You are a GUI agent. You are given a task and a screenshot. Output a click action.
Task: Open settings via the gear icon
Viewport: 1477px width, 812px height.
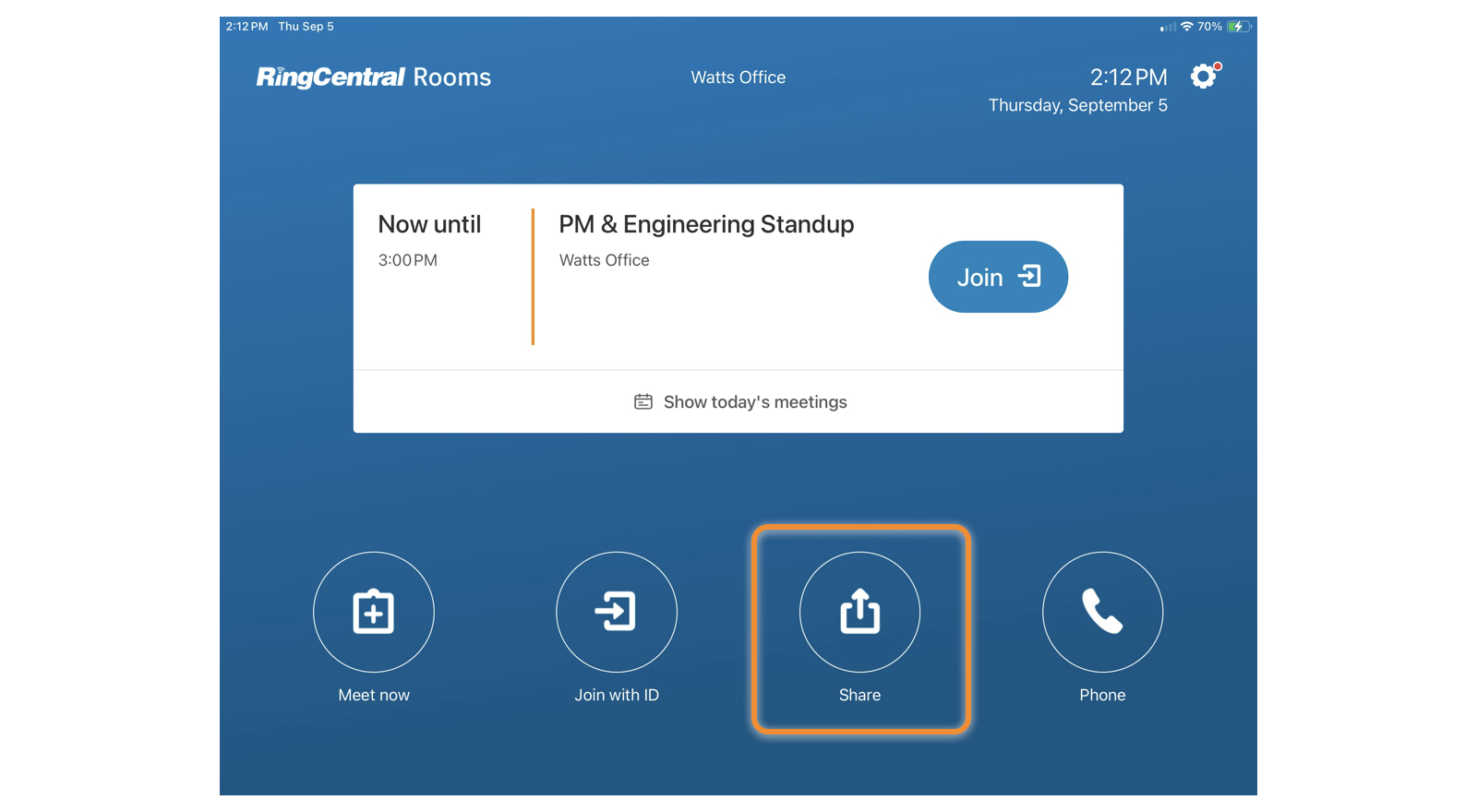click(1203, 77)
